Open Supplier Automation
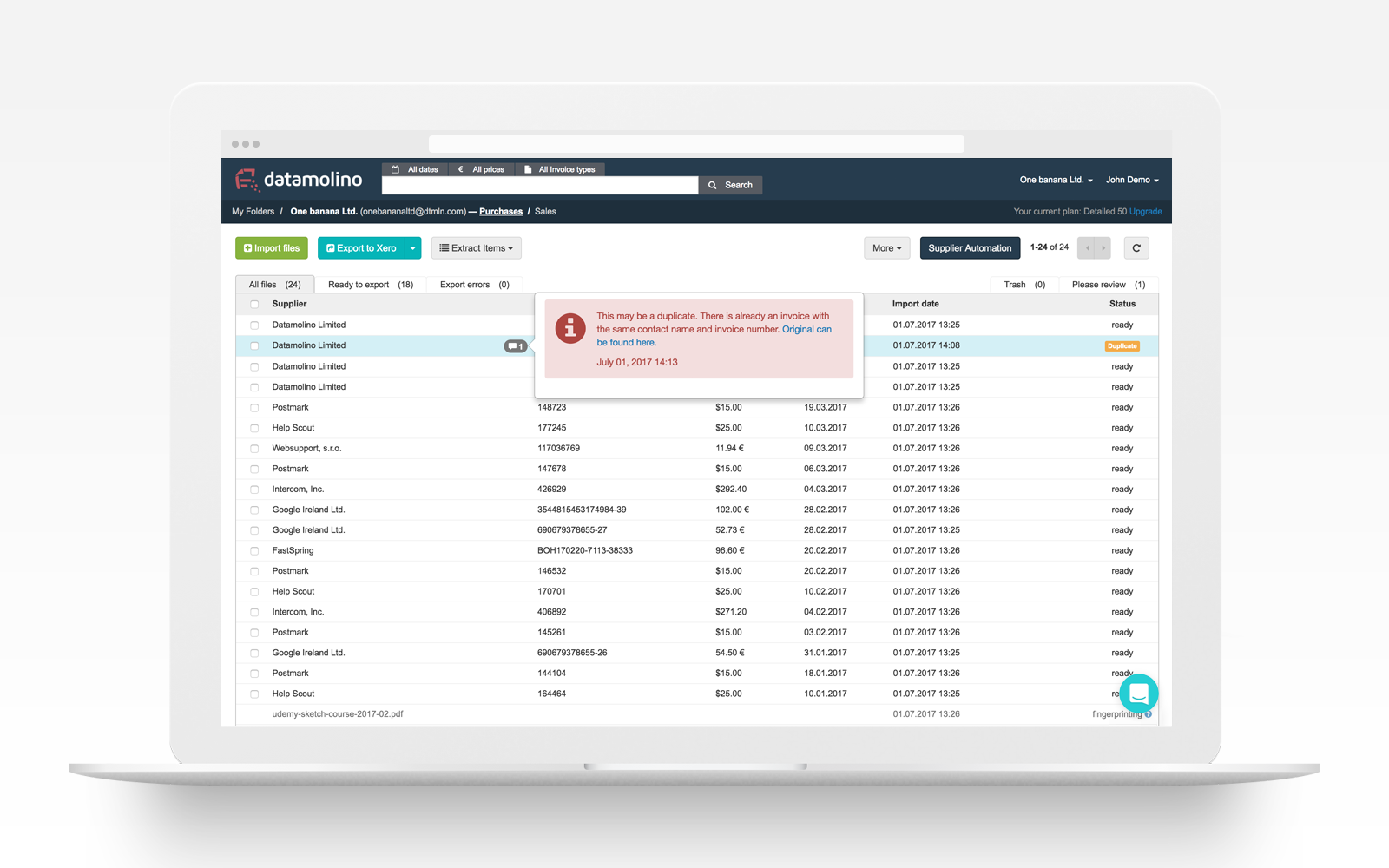Screen dimensions: 1389x868 point(970,248)
